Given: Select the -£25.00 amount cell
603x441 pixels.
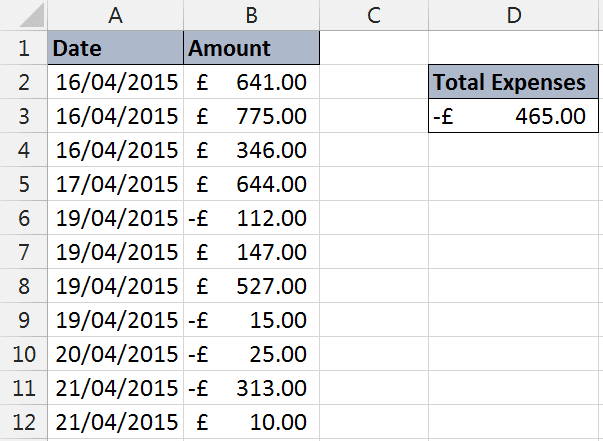Looking at the screenshot, I should 252,353.
